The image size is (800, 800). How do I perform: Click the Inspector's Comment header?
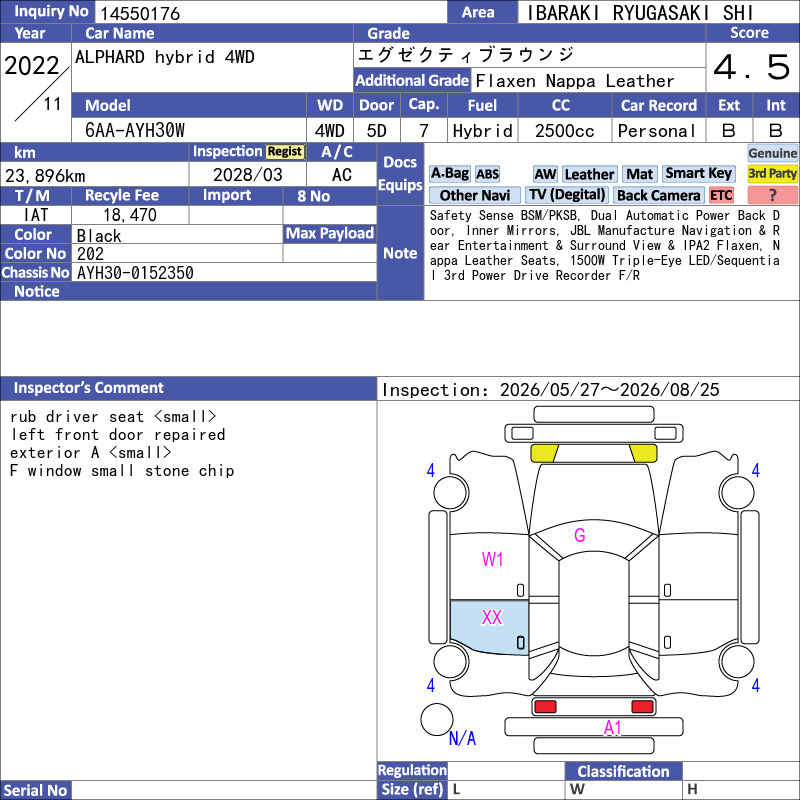coord(189,388)
